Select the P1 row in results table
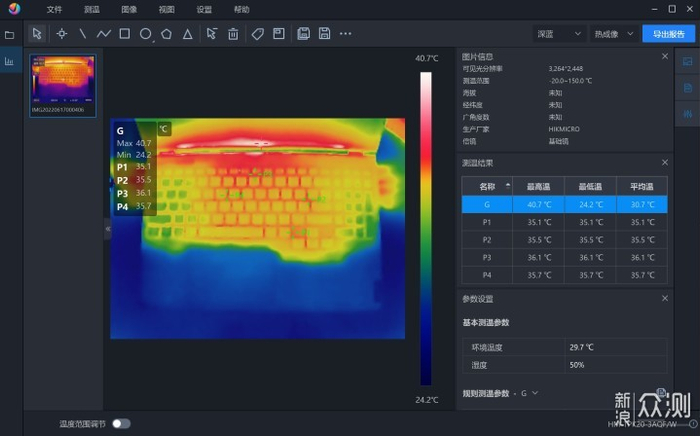The width and height of the screenshot is (700, 436). click(565, 222)
